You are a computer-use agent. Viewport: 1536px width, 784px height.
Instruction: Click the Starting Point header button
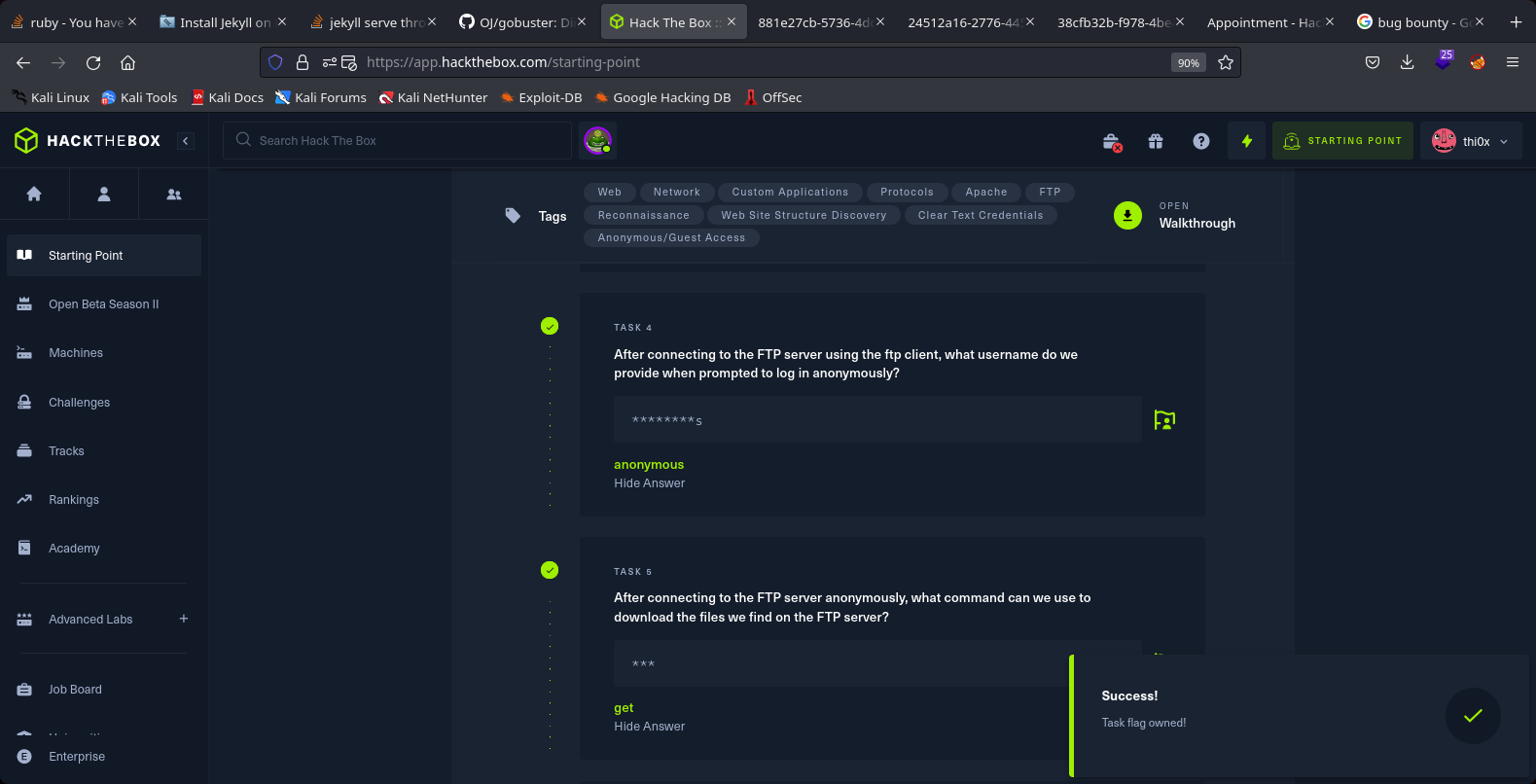[1342, 141]
